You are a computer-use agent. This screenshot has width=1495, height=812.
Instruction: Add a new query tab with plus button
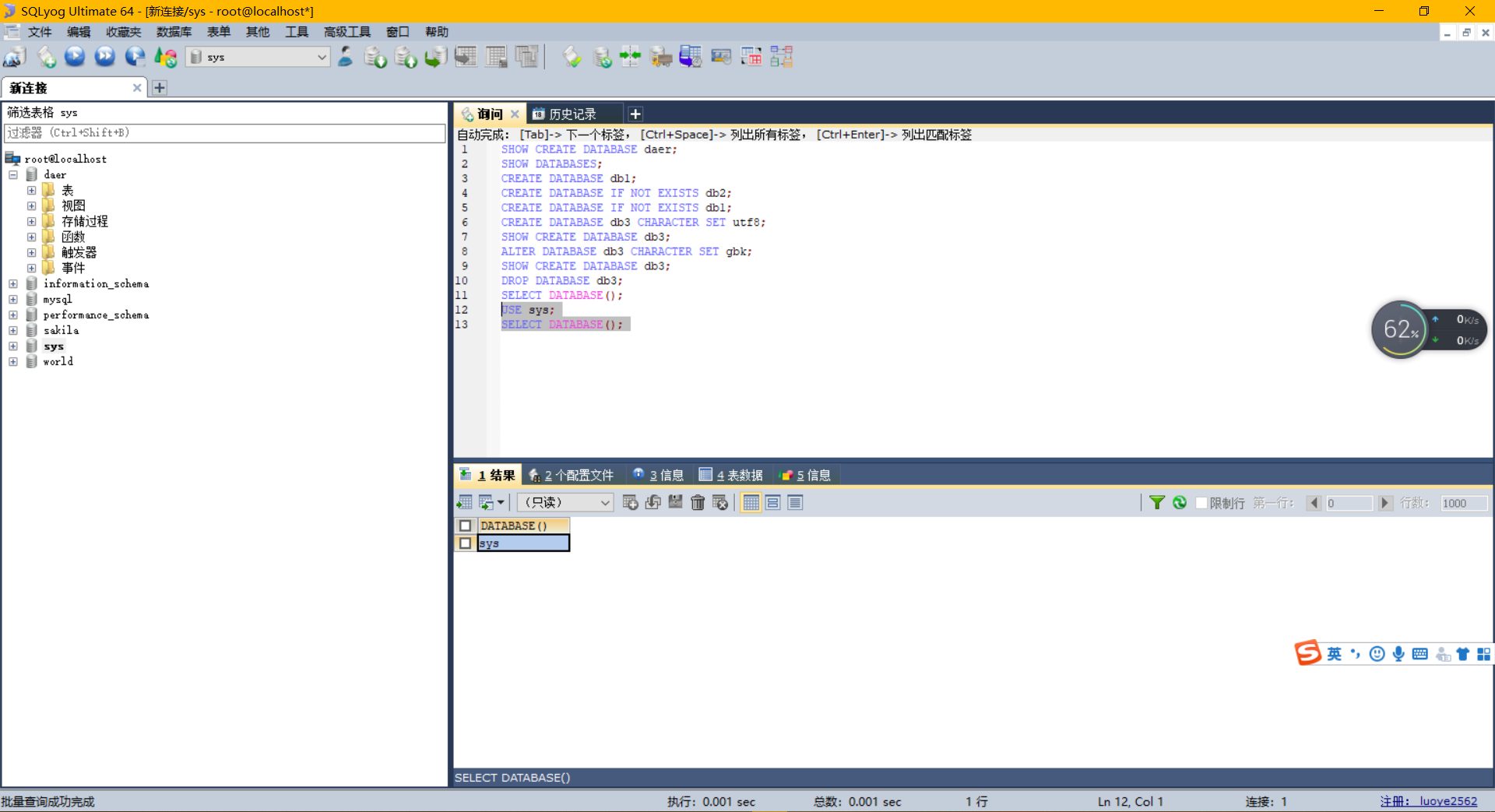click(635, 114)
